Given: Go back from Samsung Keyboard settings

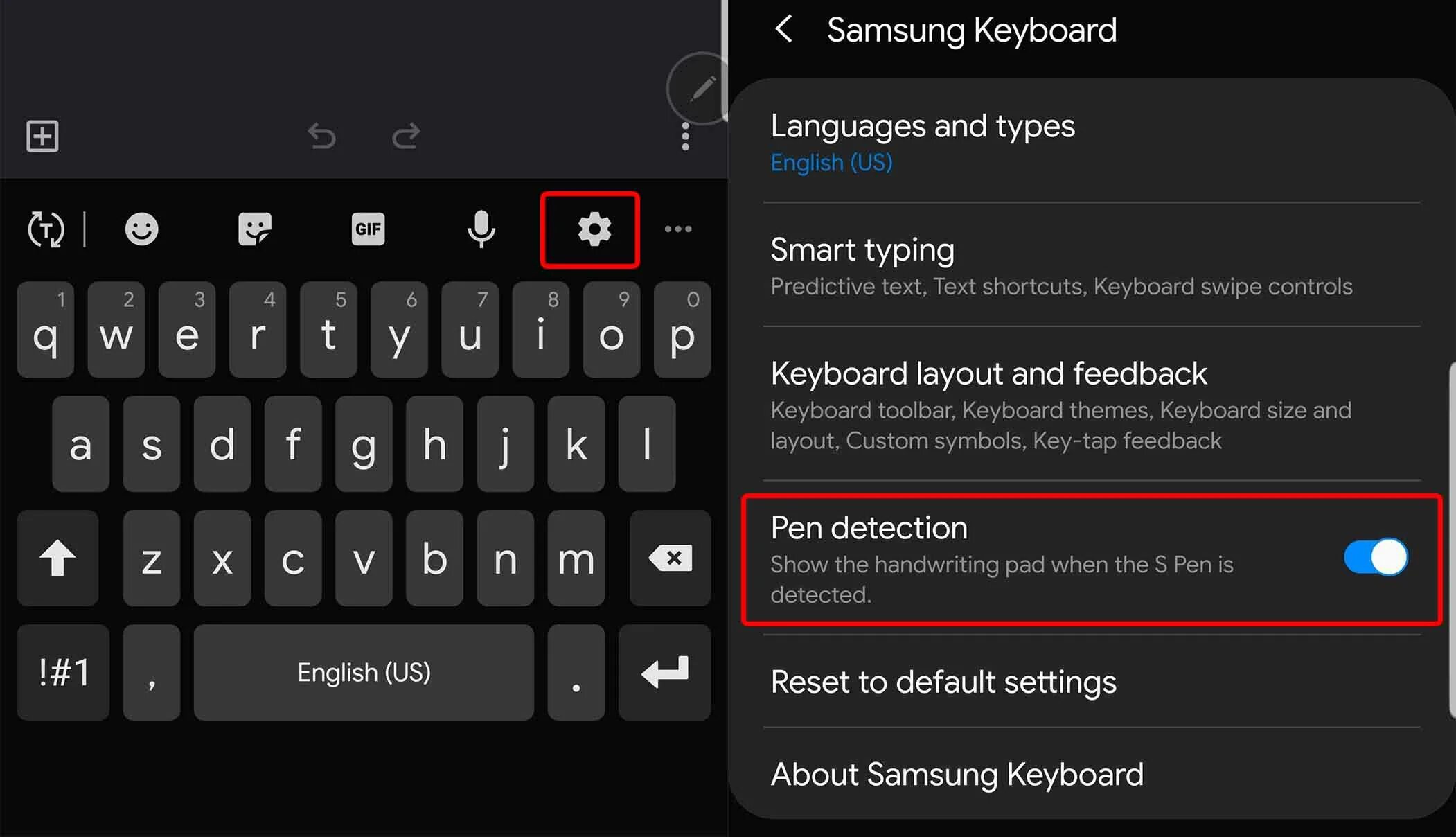Looking at the screenshot, I should [783, 29].
